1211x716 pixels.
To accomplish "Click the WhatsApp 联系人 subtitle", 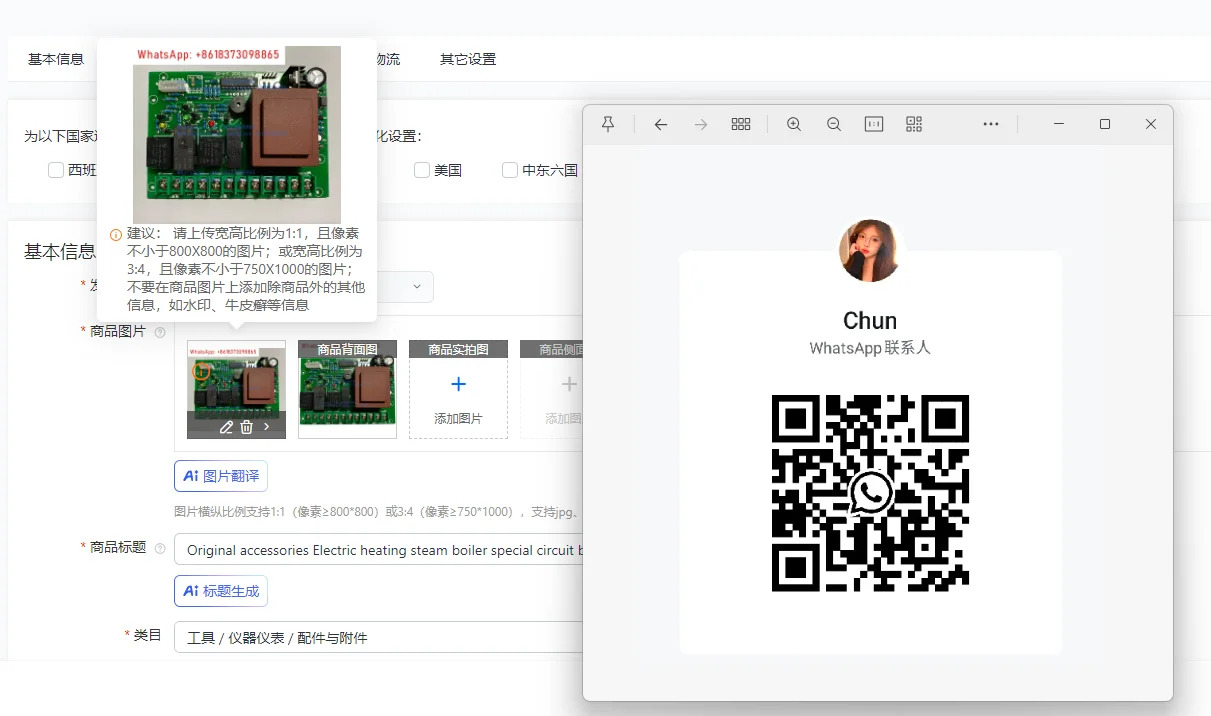I will click(870, 348).
